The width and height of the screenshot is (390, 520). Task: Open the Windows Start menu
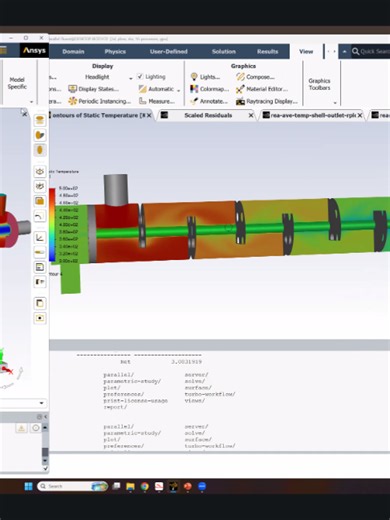pos(29,486)
